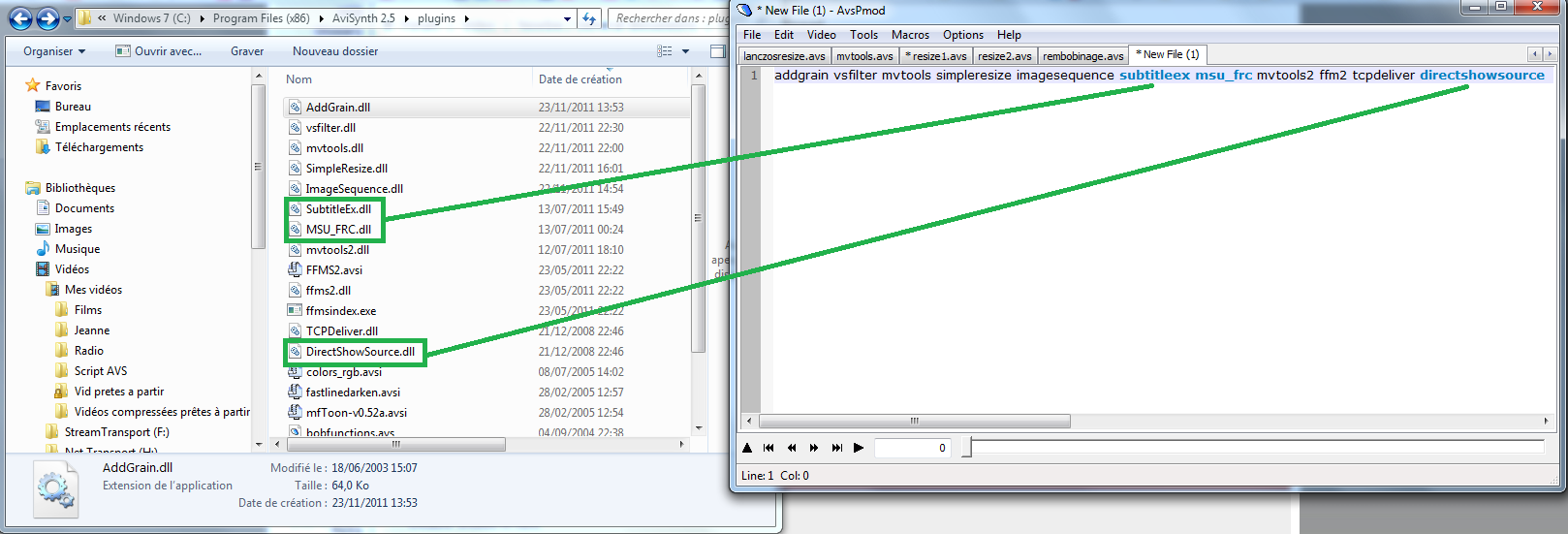Screen dimensions: 1568x534
Task: Click the Explorer back navigation arrow
Action: pyautogui.click(x=21, y=18)
